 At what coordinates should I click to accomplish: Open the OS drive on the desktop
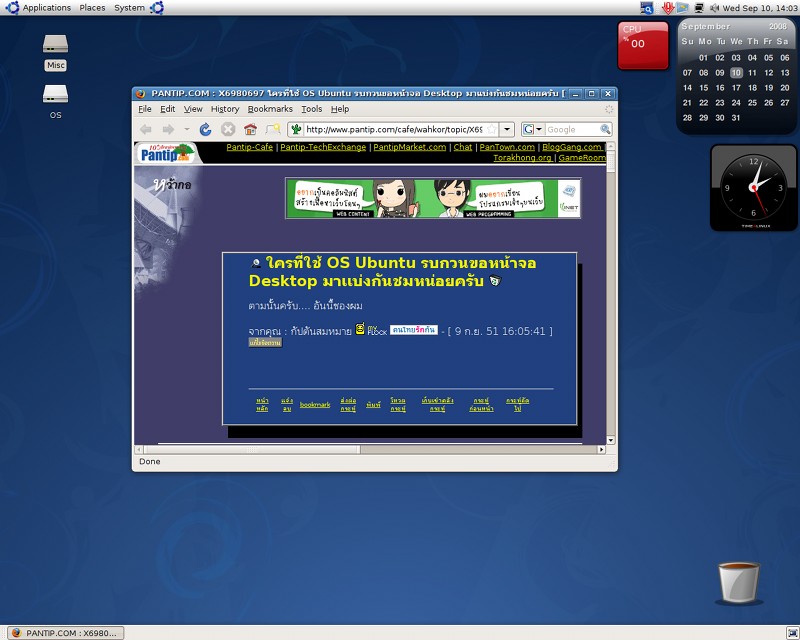click(56, 102)
